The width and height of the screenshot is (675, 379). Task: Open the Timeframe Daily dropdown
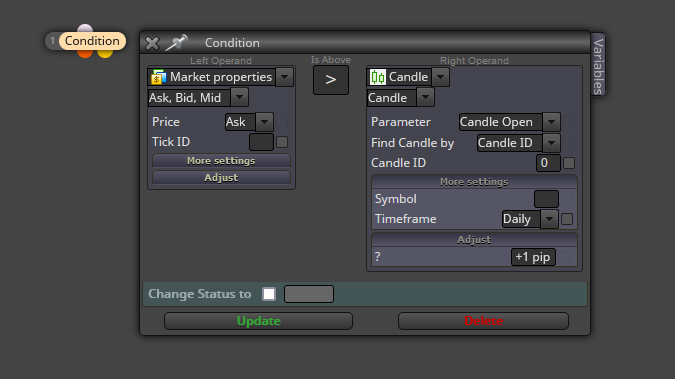[x=549, y=219]
